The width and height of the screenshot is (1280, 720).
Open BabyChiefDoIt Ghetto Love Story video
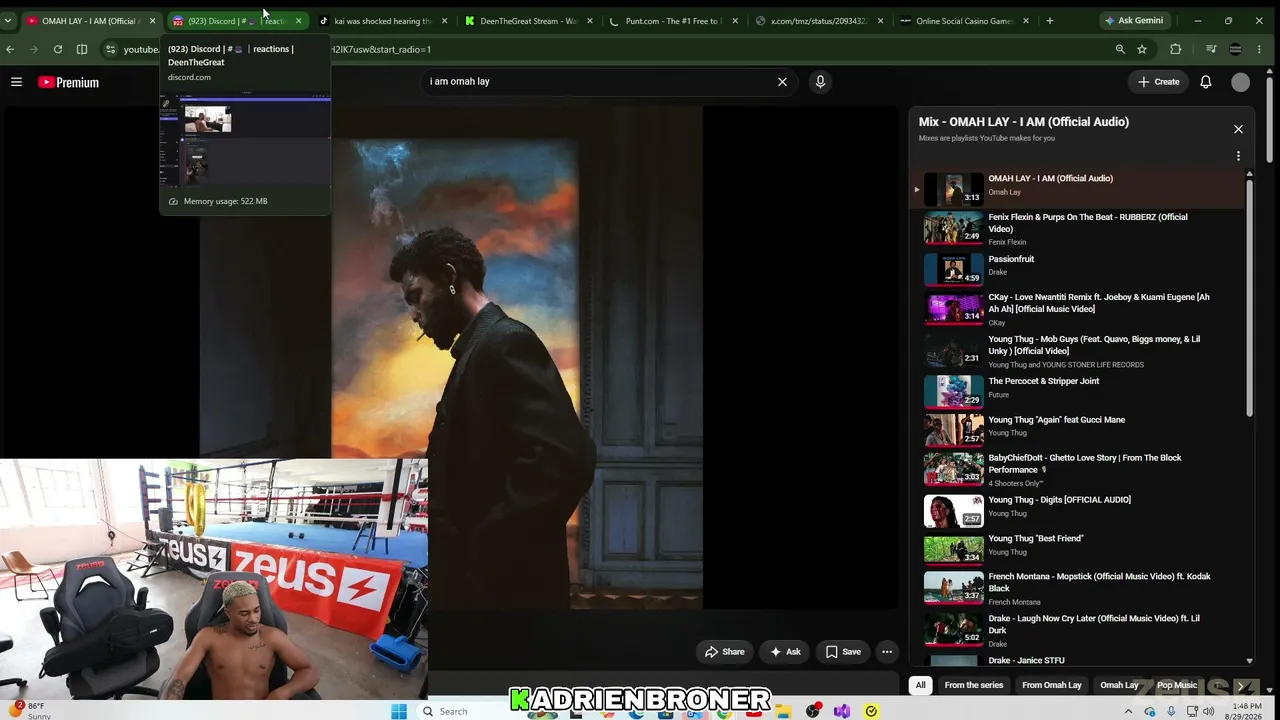pyautogui.click(x=1085, y=464)
